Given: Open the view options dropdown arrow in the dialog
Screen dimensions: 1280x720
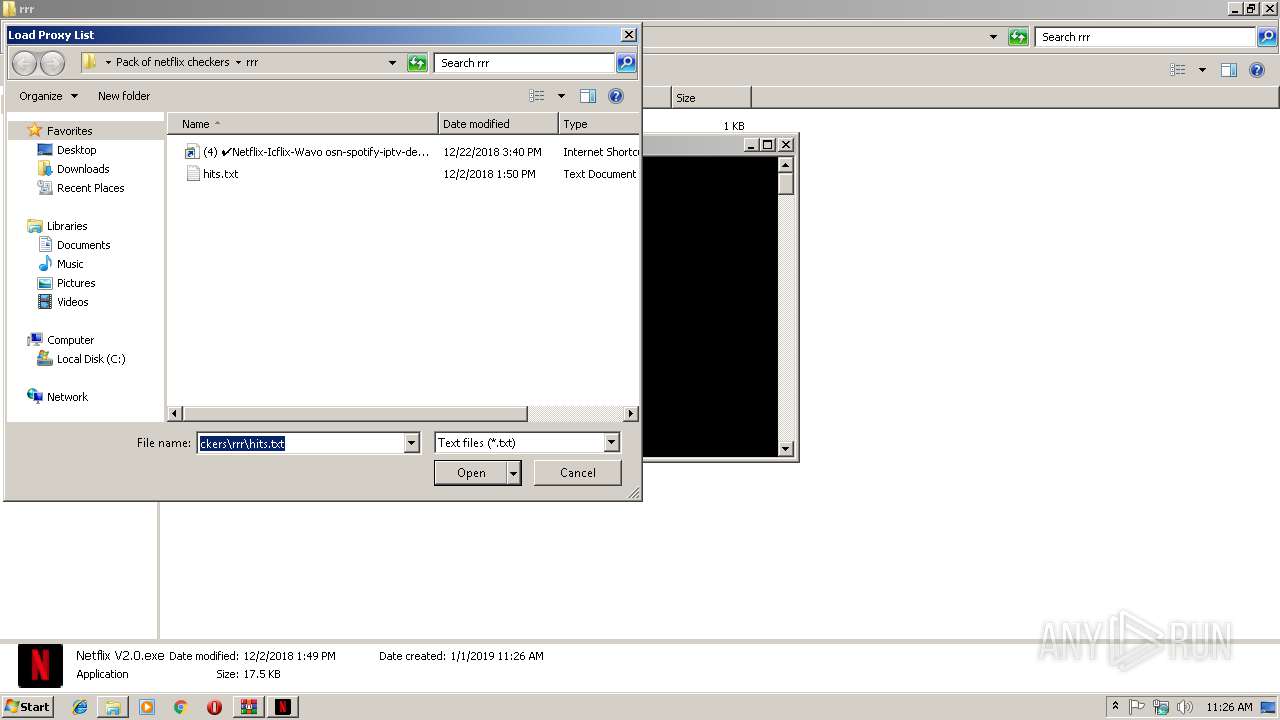Looking at the screenshot, I should click(x=561, y=96).
